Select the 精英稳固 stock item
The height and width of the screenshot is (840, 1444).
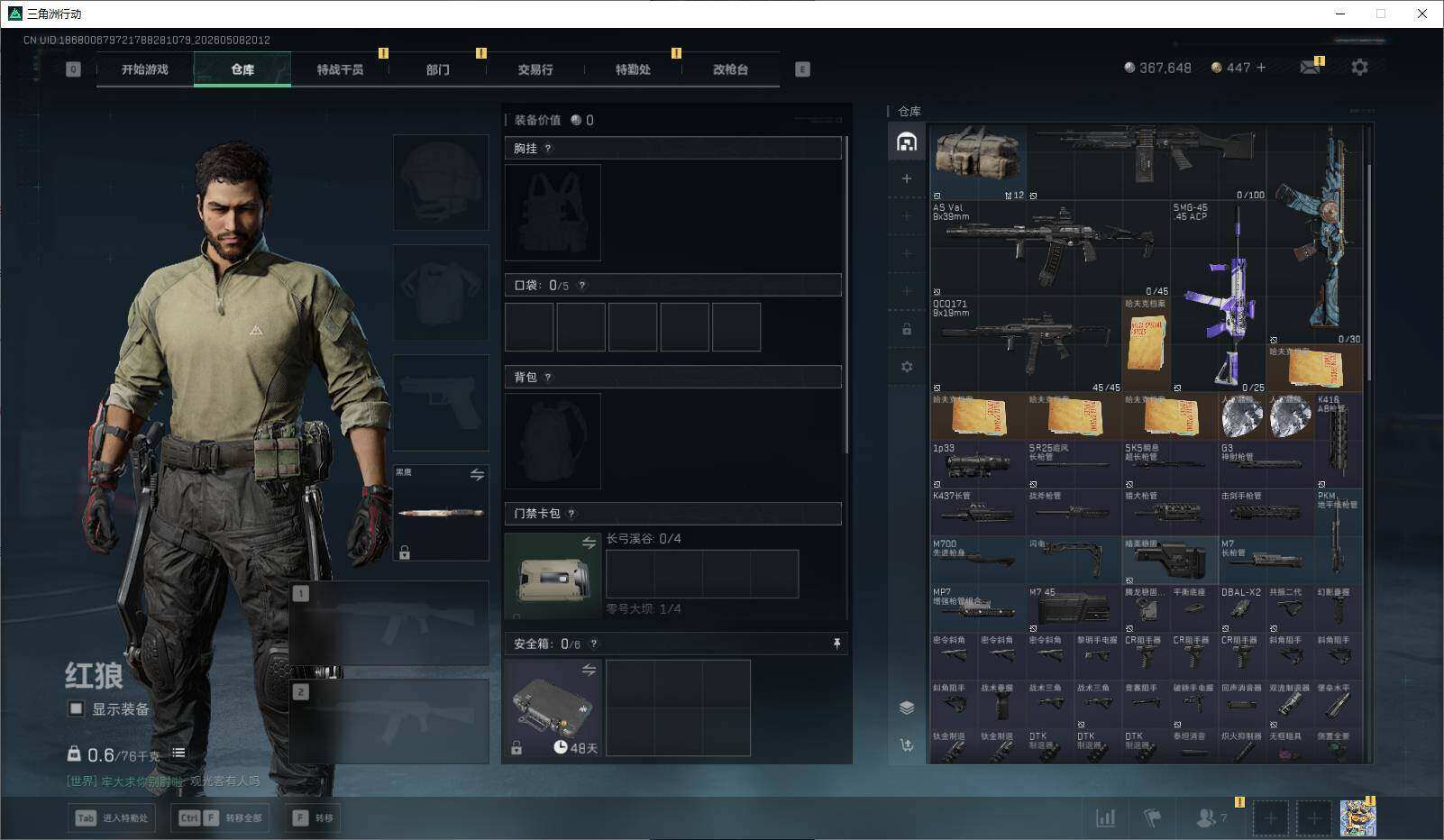pos(1169,561)
